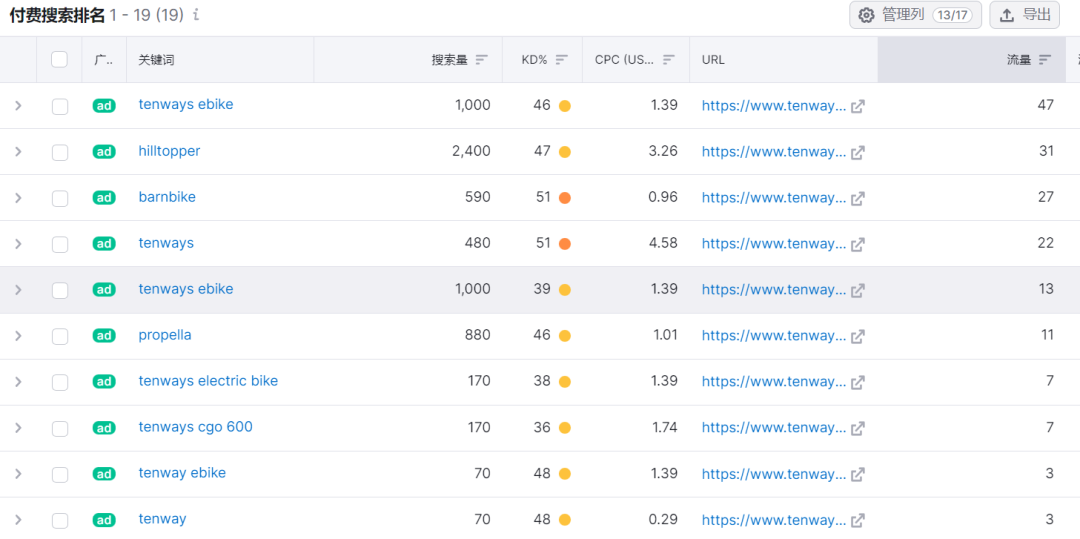Screen dimensions: 1080x539
Task: Click the ad badge in barnbike row
Action: tap(104, 198)
